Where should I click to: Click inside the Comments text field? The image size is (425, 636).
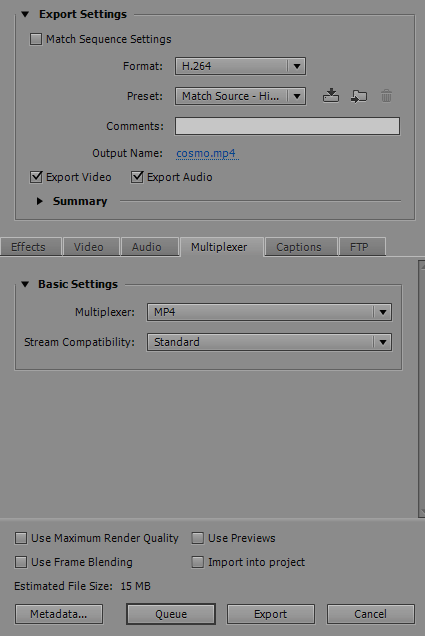(x=287, y=126)
